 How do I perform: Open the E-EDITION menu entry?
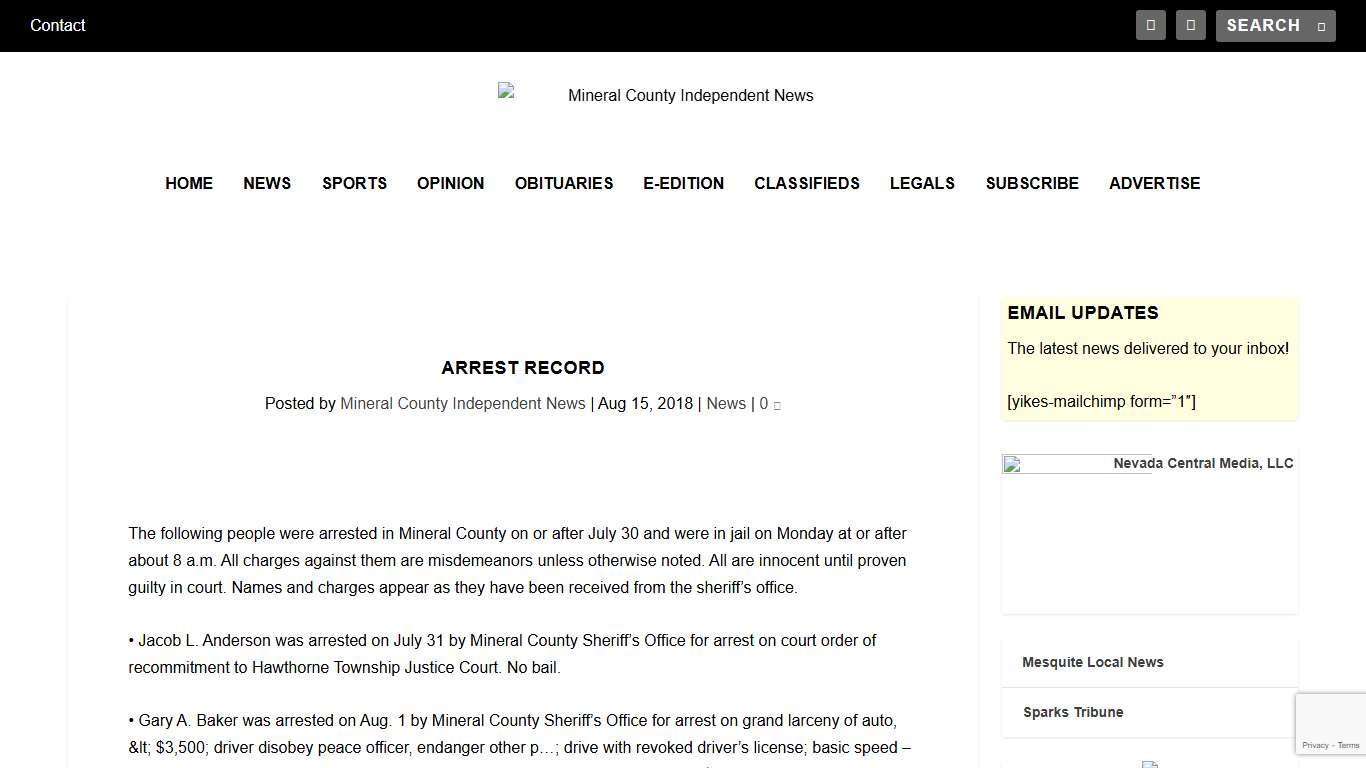pyautogui.click(x=683, y=183)
